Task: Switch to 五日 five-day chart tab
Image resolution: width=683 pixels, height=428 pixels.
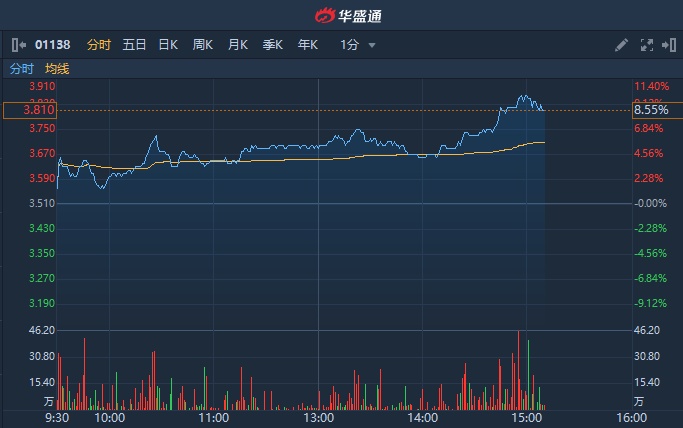Action: click(134, 45)
